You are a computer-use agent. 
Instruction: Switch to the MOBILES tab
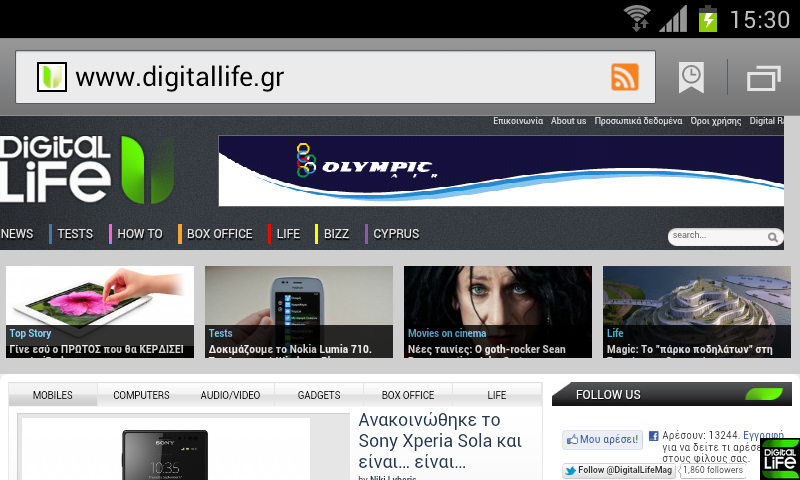(x=53, y=395)
